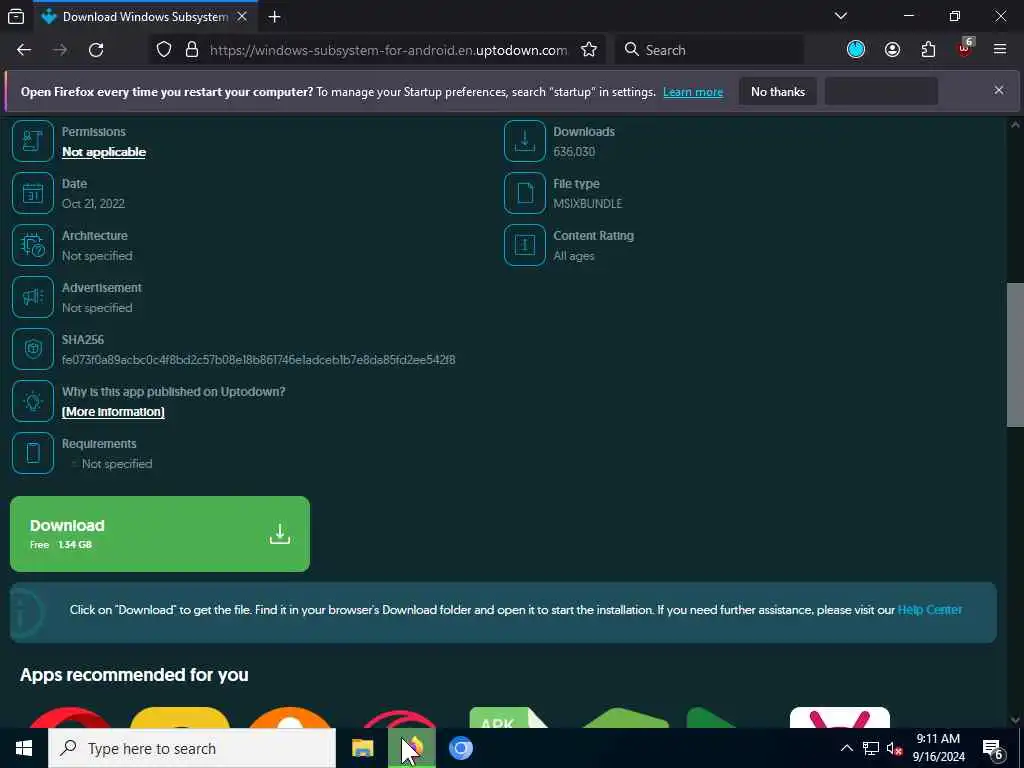Open the Windows Start button
This screenshot has width=1024, height=768.
tap(24, 748)
